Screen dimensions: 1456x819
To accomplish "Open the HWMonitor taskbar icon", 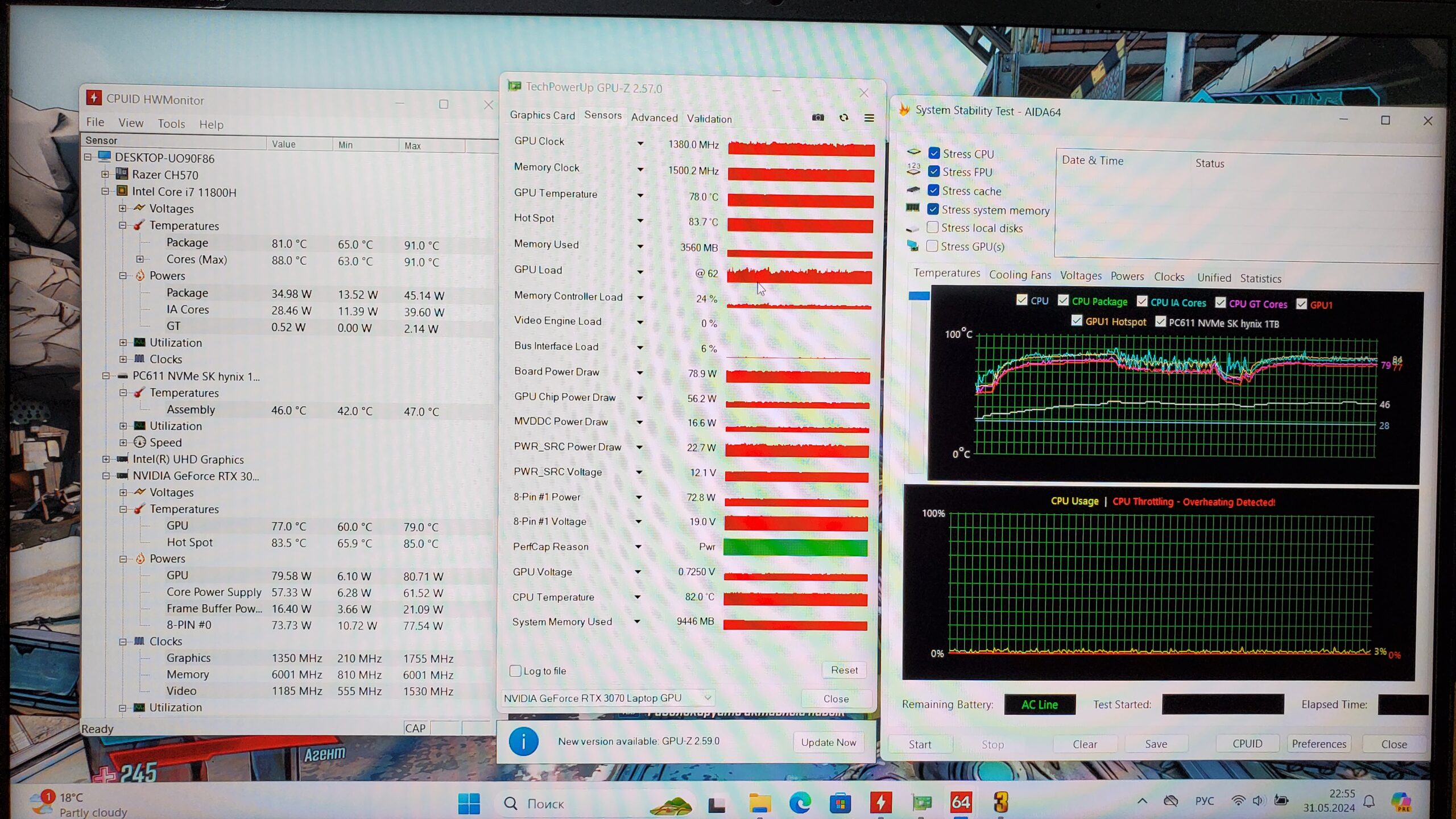I will tap(880, 803).
